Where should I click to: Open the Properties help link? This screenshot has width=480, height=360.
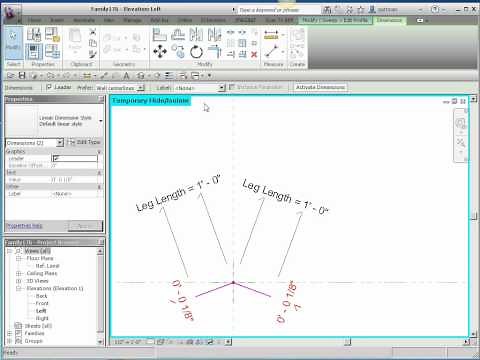pos(24,226)
